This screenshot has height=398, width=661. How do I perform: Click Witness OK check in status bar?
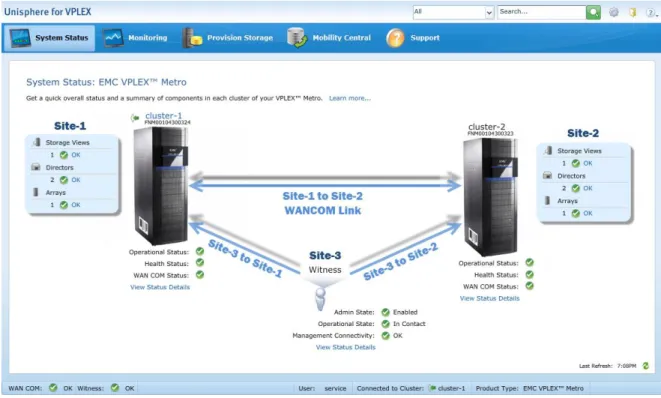click(115, 387)
